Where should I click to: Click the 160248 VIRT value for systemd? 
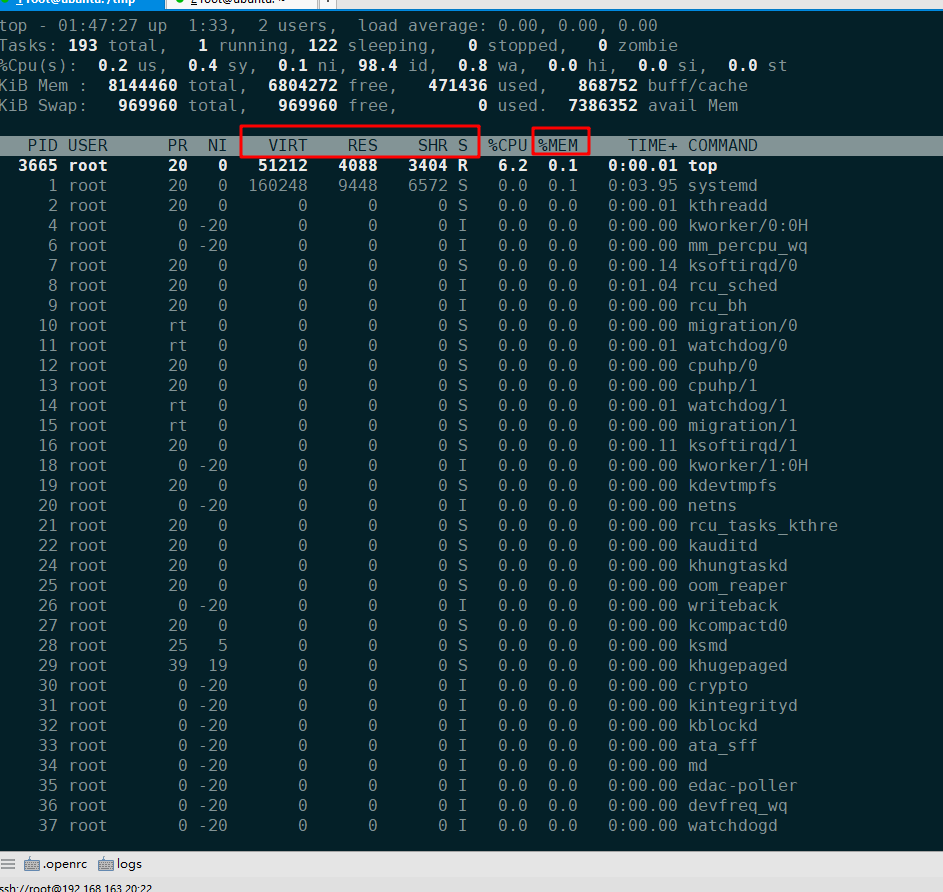278,186
